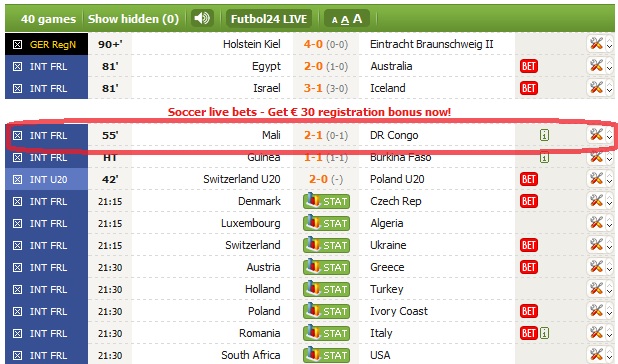This screenshot has height=364, width=618.
Task: Toggle the sound speaker icon
Action: point(202,18)
